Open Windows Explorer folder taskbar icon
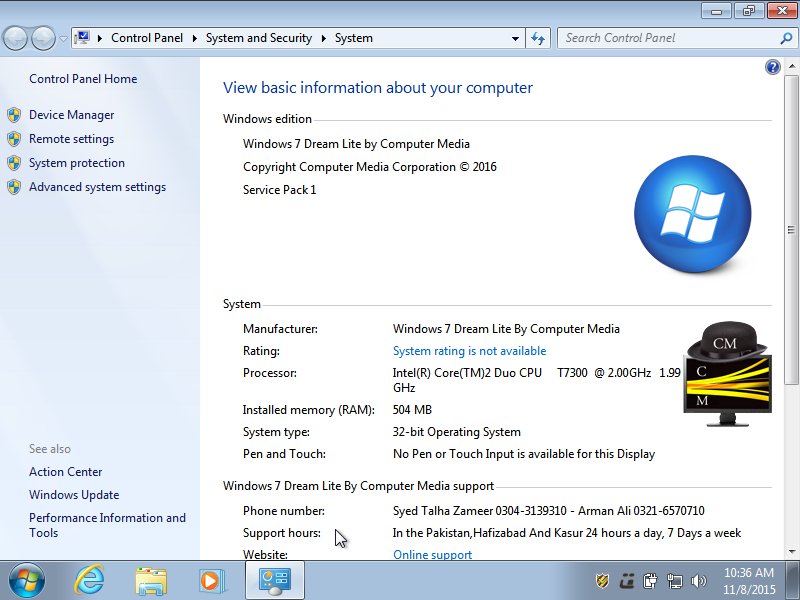Screen dimensions: 800x600 coord(151,581)
